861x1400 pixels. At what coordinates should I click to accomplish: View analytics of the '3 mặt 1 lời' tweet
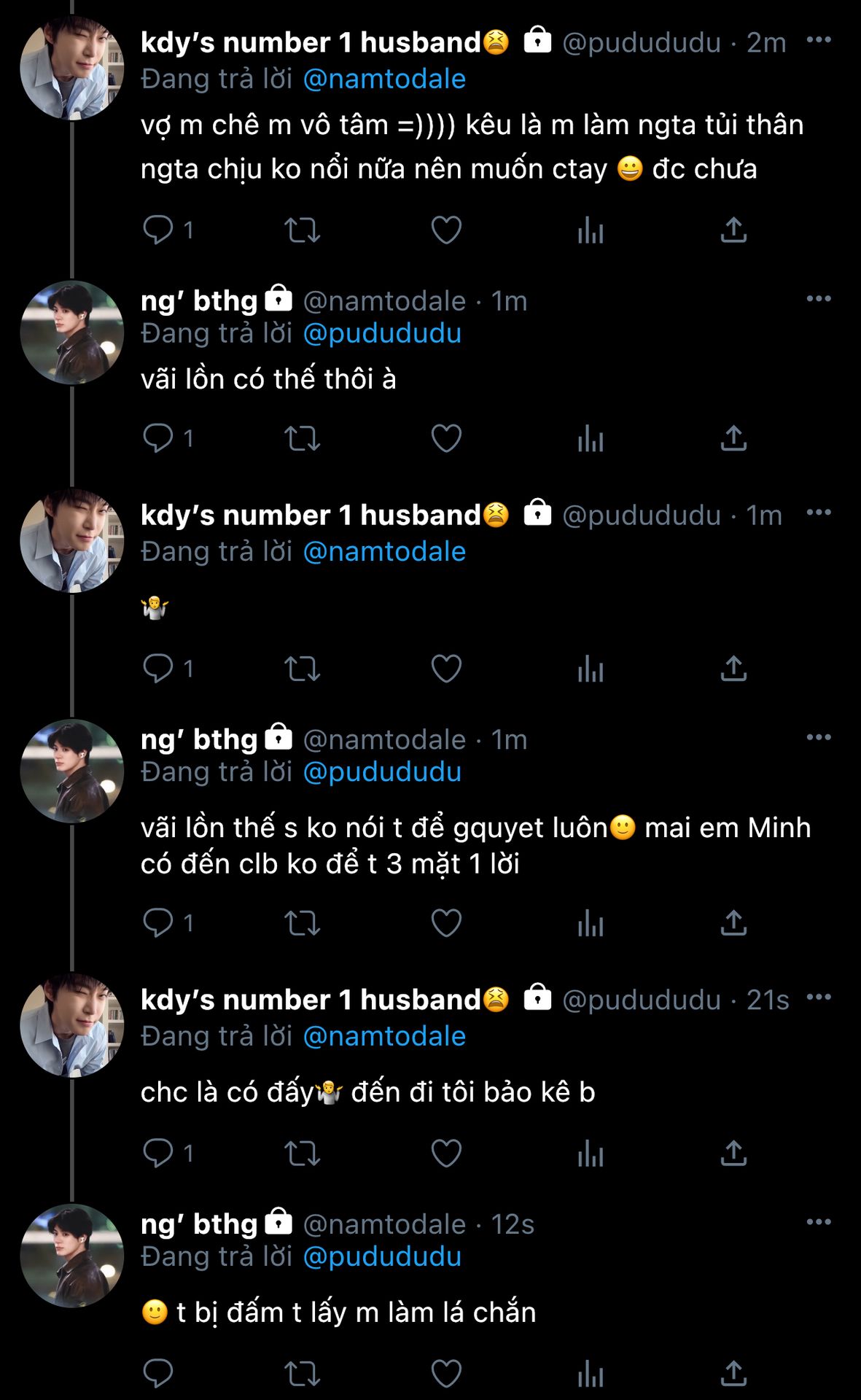click(x=590, y=923)
